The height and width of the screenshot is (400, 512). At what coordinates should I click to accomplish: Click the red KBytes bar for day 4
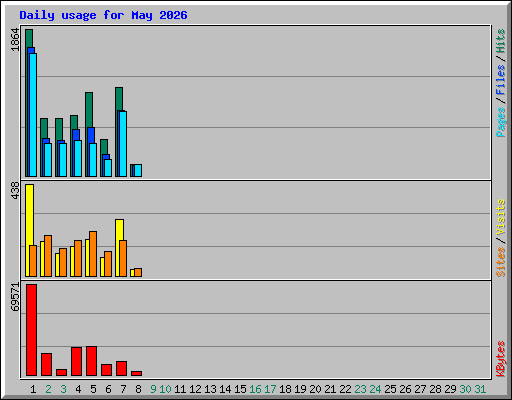(x=76, y=361)
